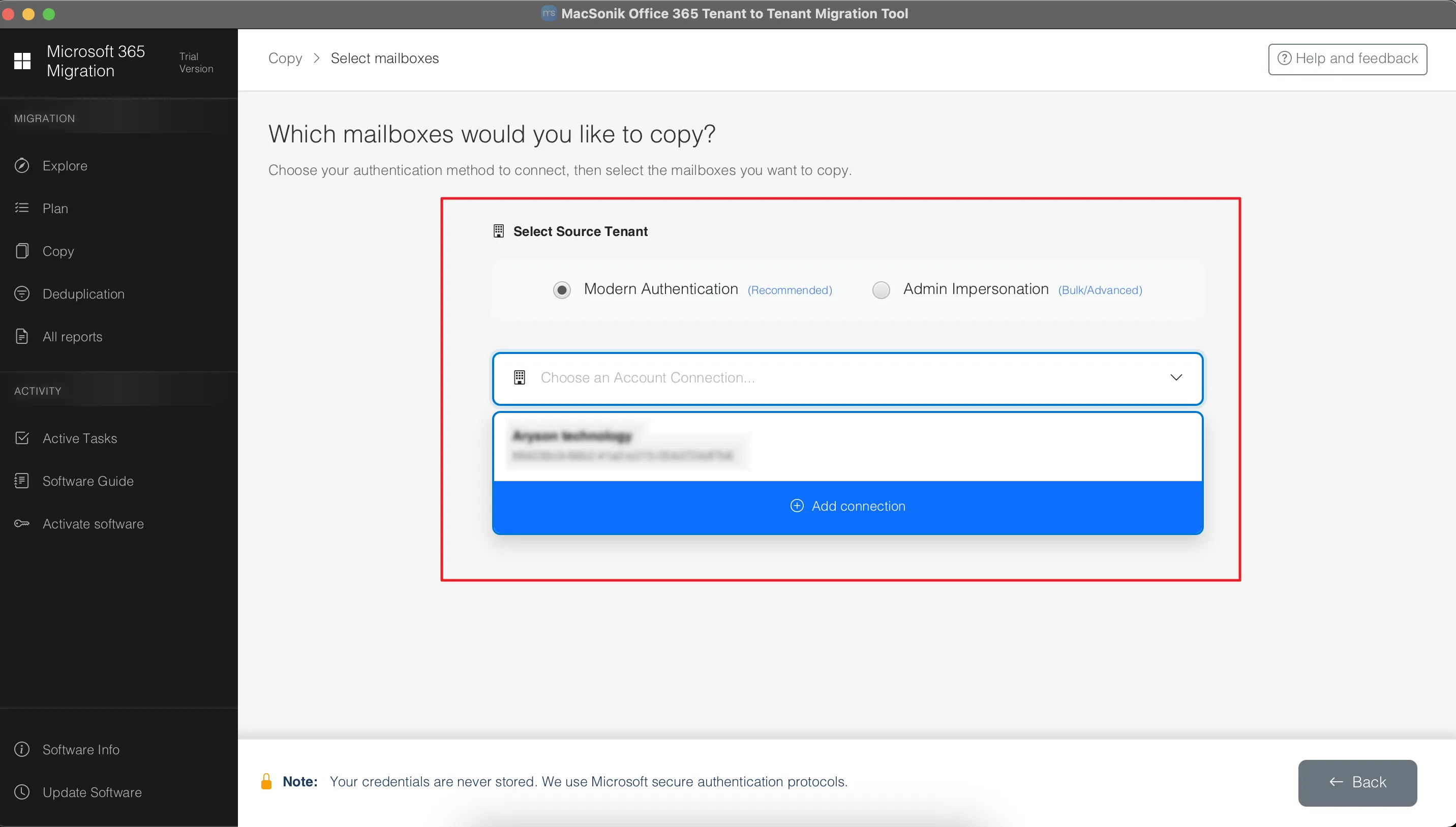Open Activate software
The image size is (1456, 827).
click(x=118, y=524)
